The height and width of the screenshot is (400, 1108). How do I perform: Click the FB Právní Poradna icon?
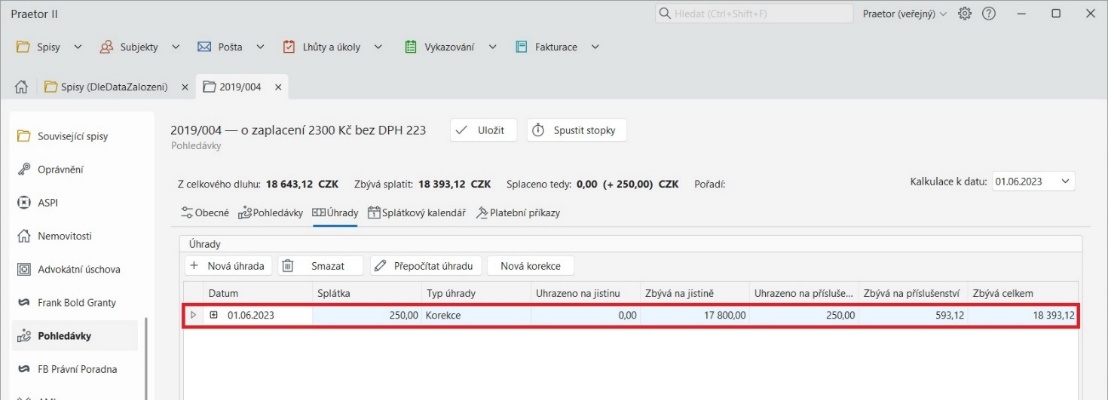click(x=23, y=369)
